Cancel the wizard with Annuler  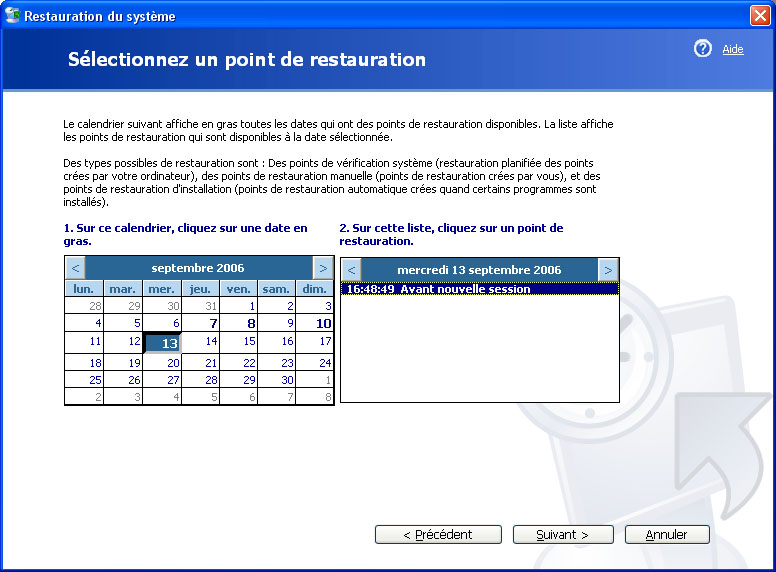click(666, 535)
